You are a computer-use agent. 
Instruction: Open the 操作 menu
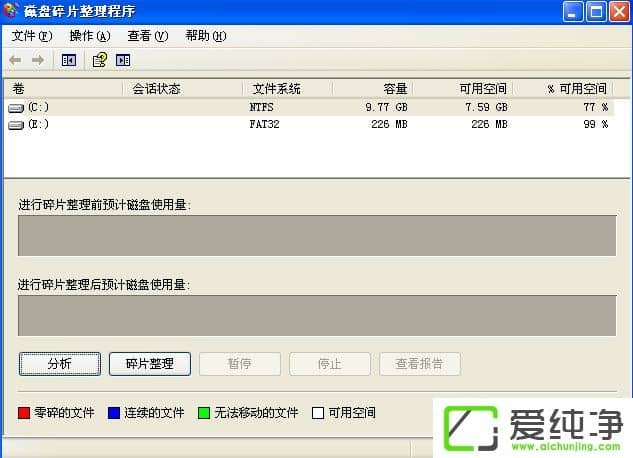point(89,36)
